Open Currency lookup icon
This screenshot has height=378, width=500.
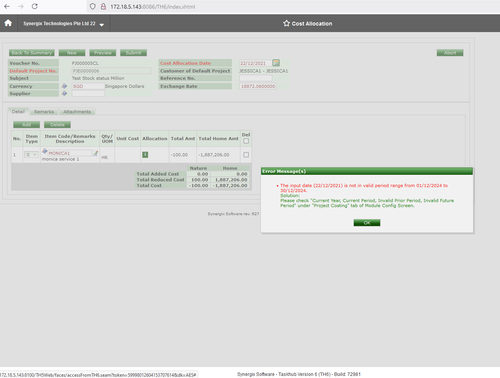pyautogui.click(x=64, y=86)
